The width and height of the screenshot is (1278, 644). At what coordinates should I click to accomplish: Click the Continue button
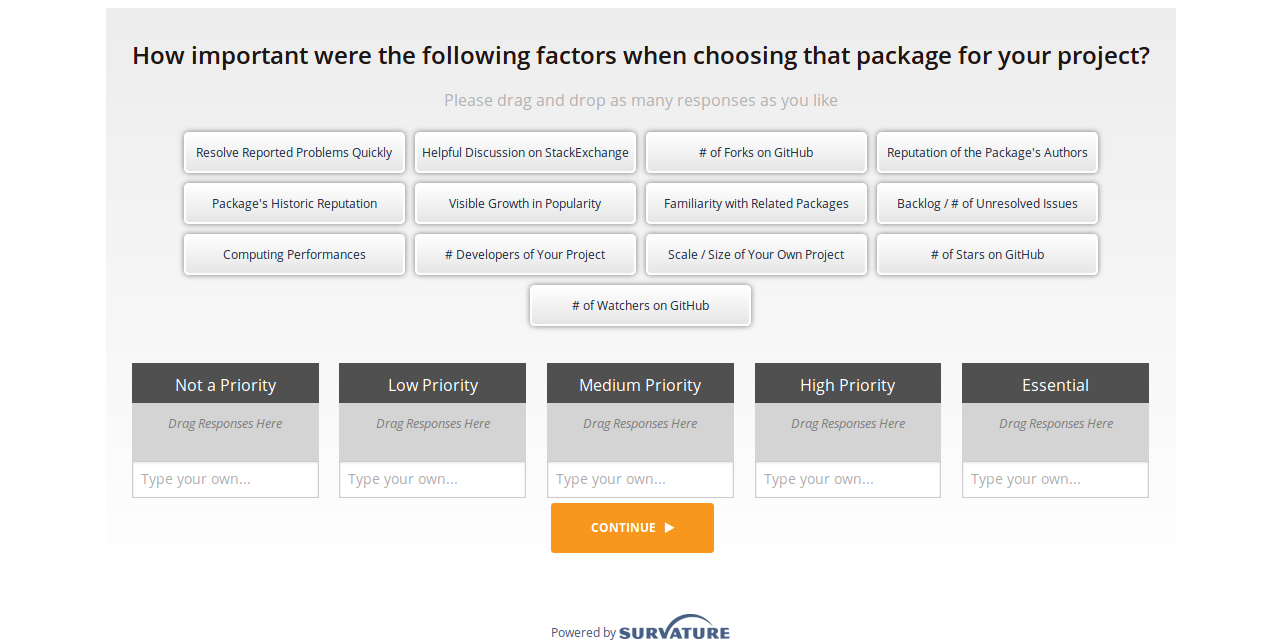click(x=632, y=528)
